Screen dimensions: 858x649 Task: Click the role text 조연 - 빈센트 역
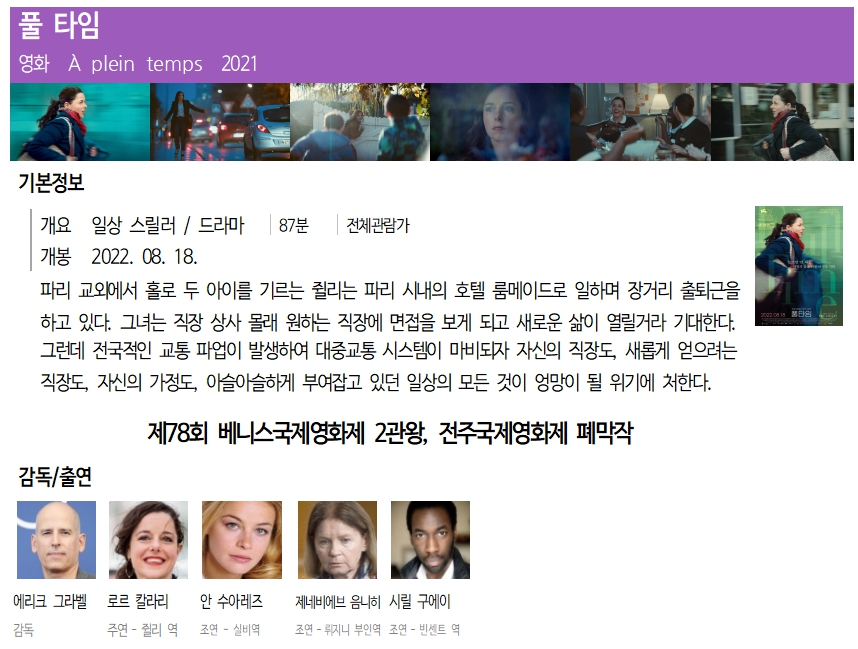424,630
